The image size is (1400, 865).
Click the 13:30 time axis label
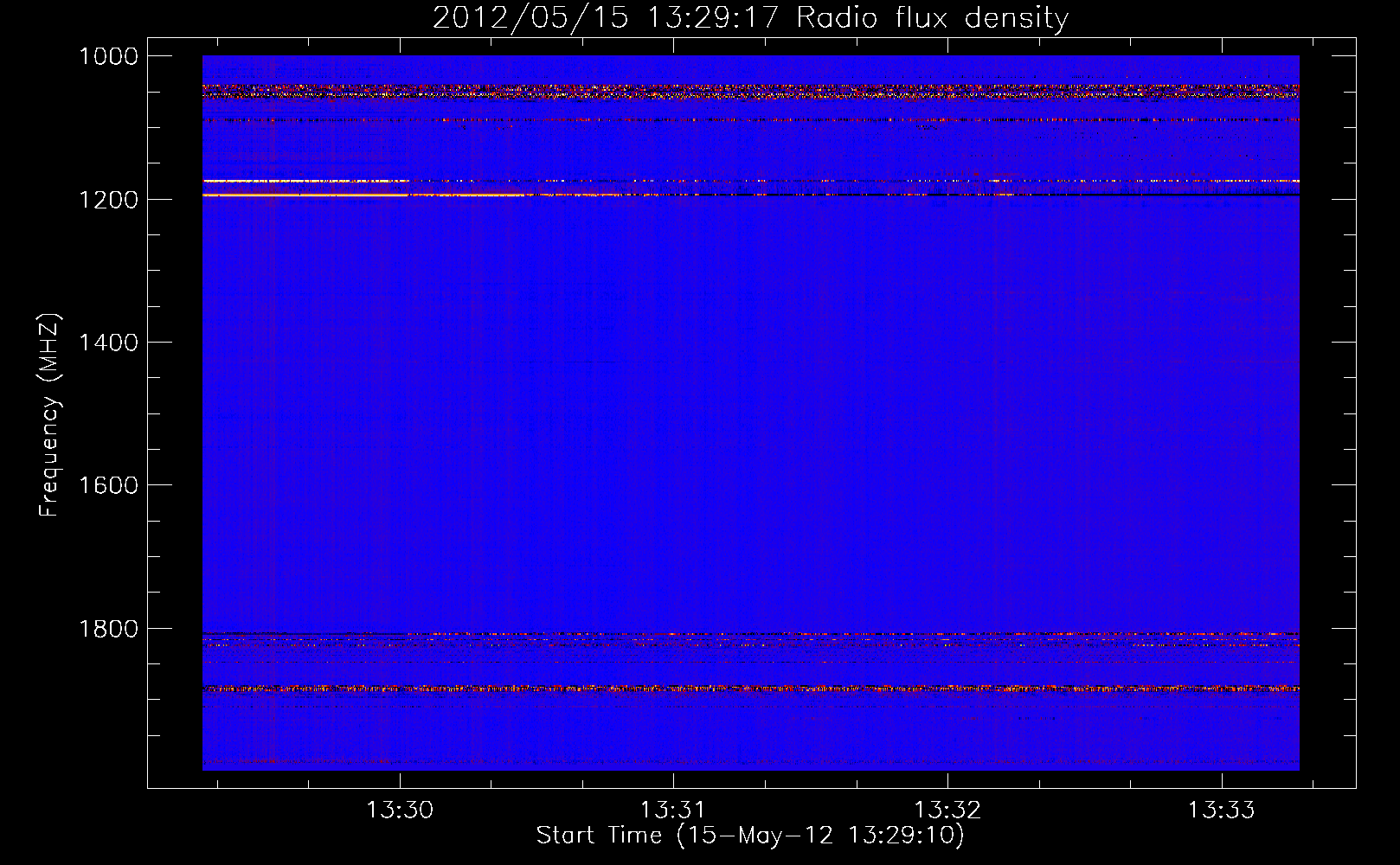point(400,811)
